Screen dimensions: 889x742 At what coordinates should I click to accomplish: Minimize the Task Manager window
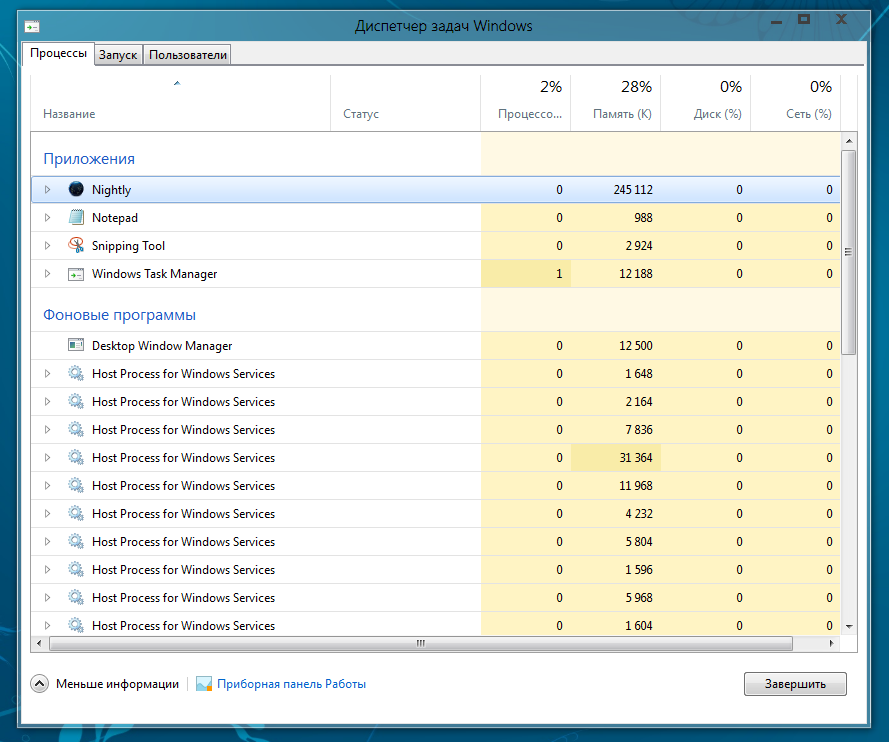(x=777, y=22)
